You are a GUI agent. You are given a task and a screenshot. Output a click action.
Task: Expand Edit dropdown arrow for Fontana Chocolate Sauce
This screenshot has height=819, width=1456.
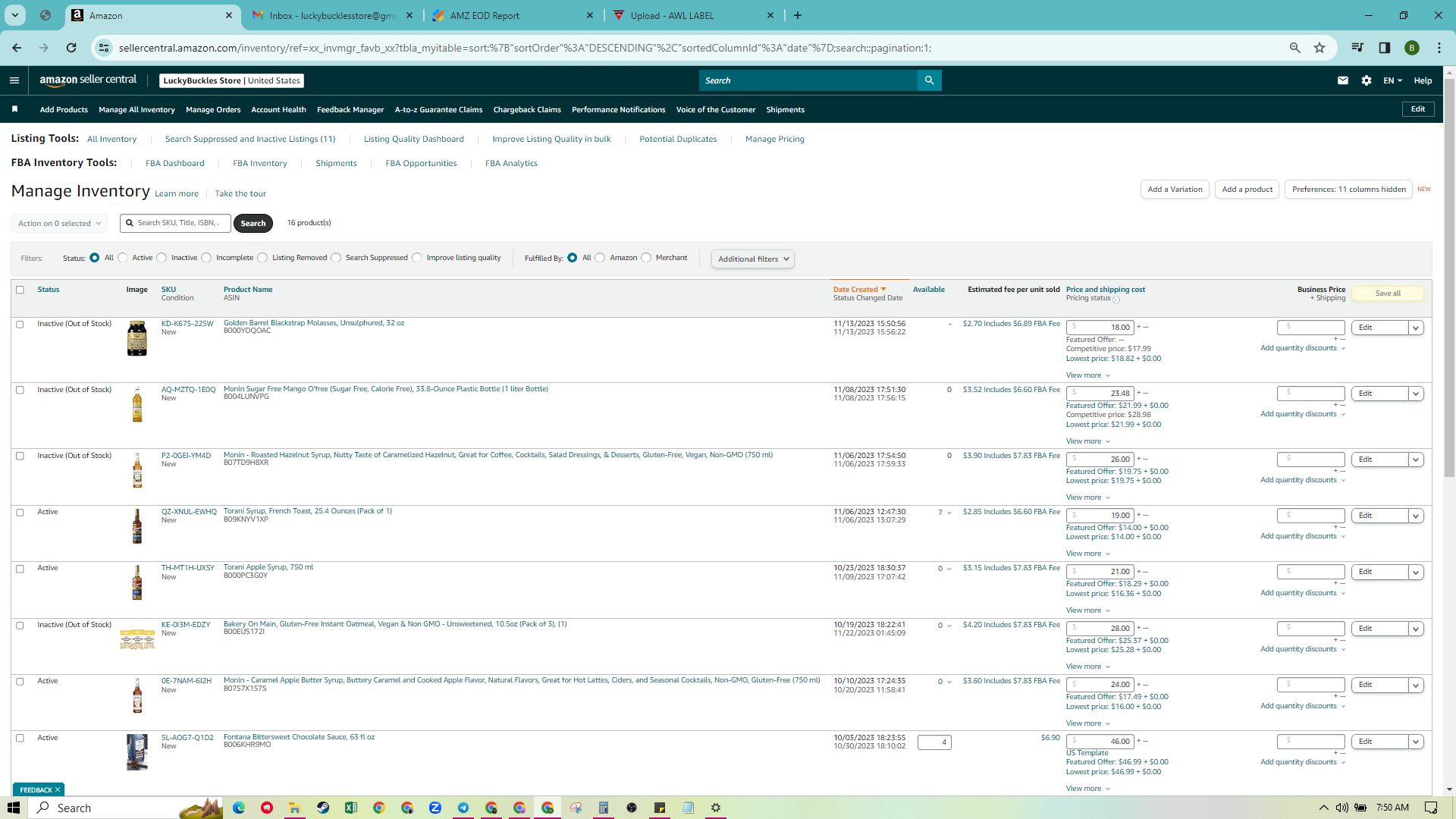[1416, 742]
